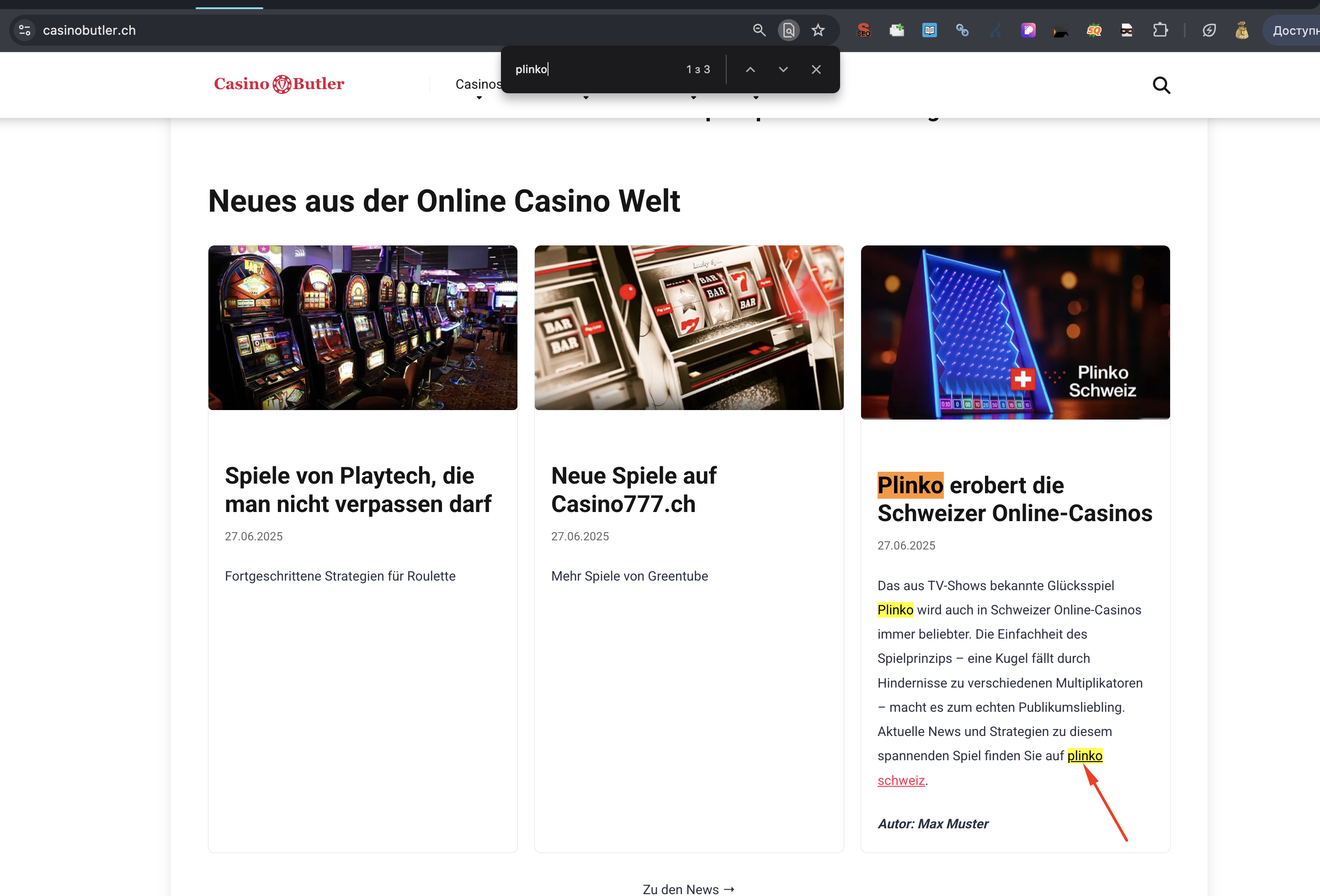Open article 'Plinko erobert die Schweizer Online-Casinos'
This screenshot has width=1320, height=896.
[x=1014, y=499]
